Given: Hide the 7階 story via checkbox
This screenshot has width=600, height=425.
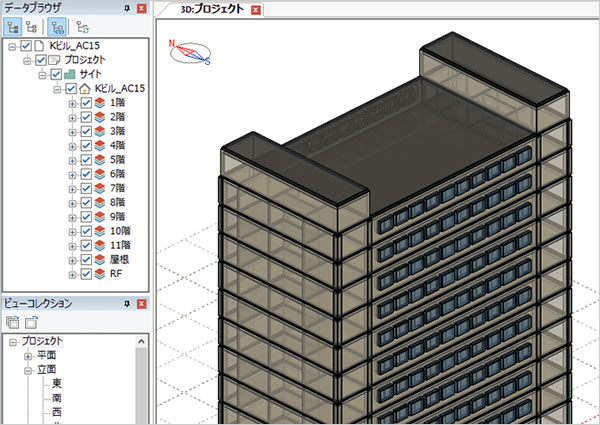Looking at the screenshot, I should (86, 188).
